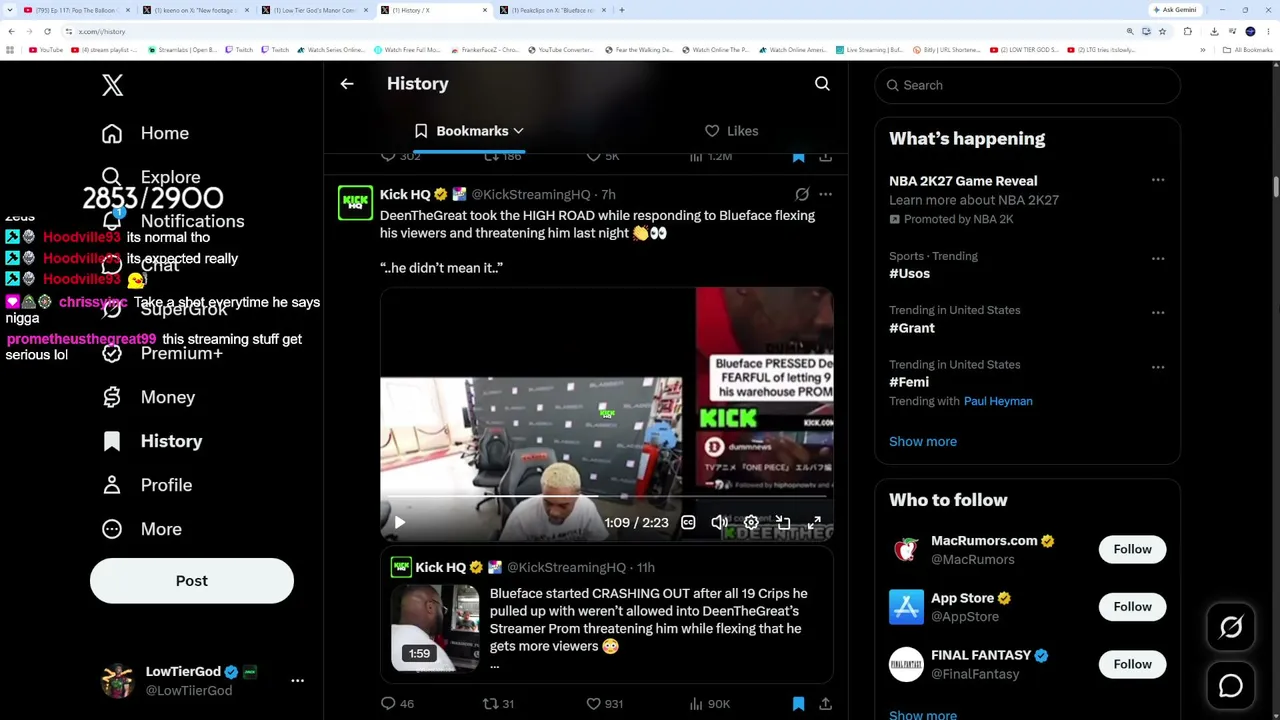The height and width of the screenshot is (720, 1280).
Task: Open options for NBA 2K27 Game Reveal trend
Action: tap(1158, 180)
